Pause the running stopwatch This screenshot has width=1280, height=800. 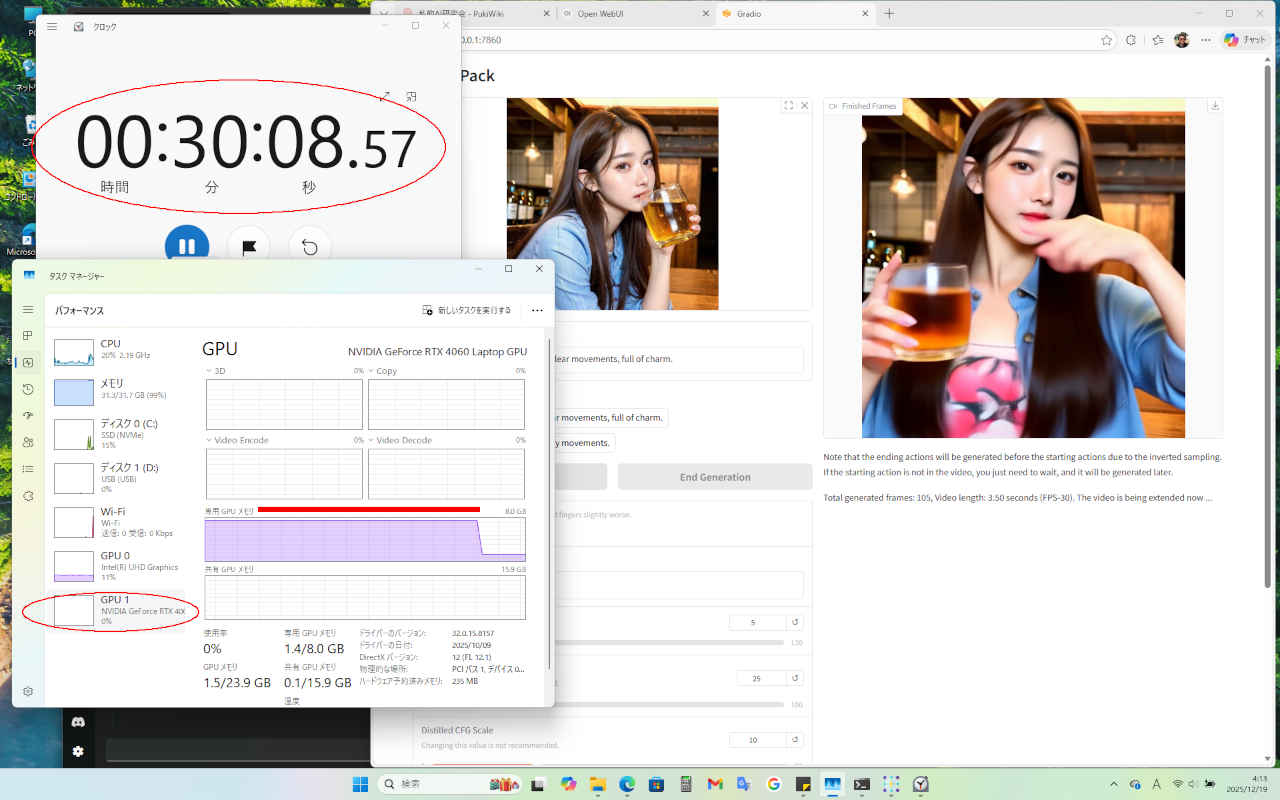[187, 246]
